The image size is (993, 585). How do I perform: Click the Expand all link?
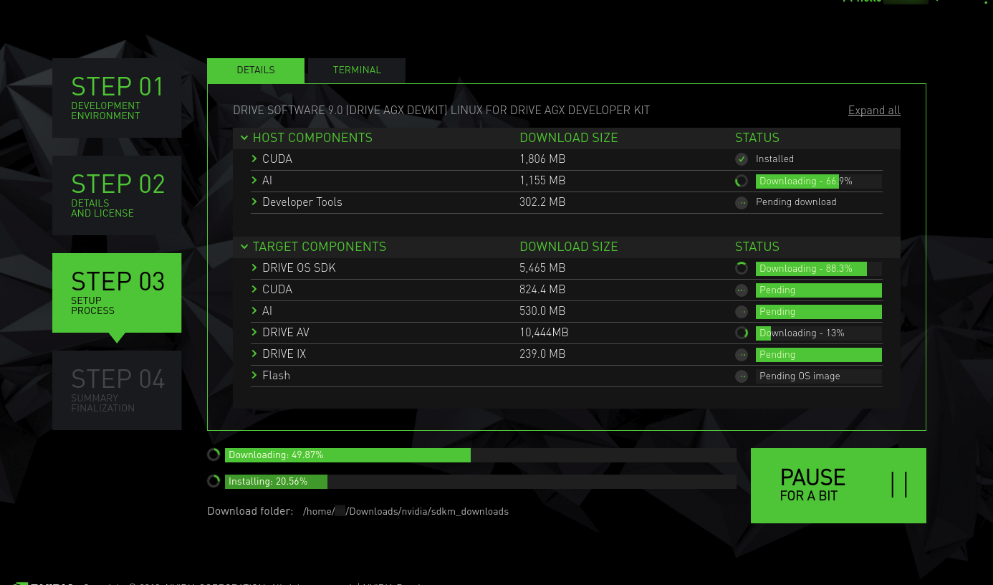(874, 110)
